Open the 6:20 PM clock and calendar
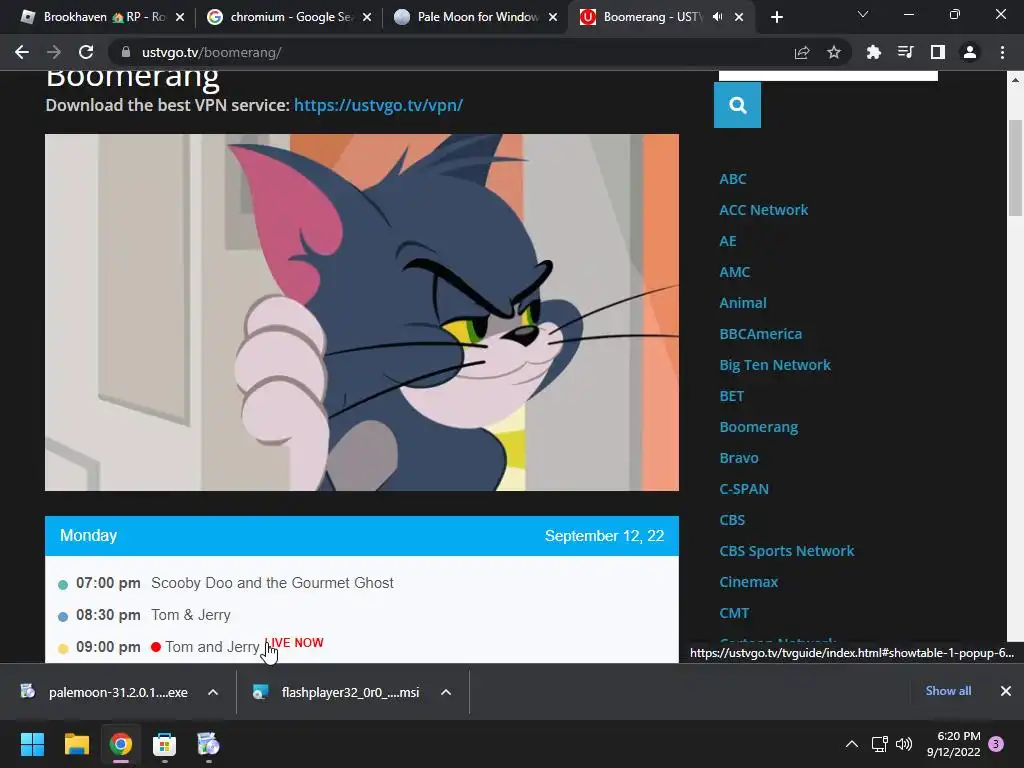Screen dimensions: 1024x768 [953, 744]
